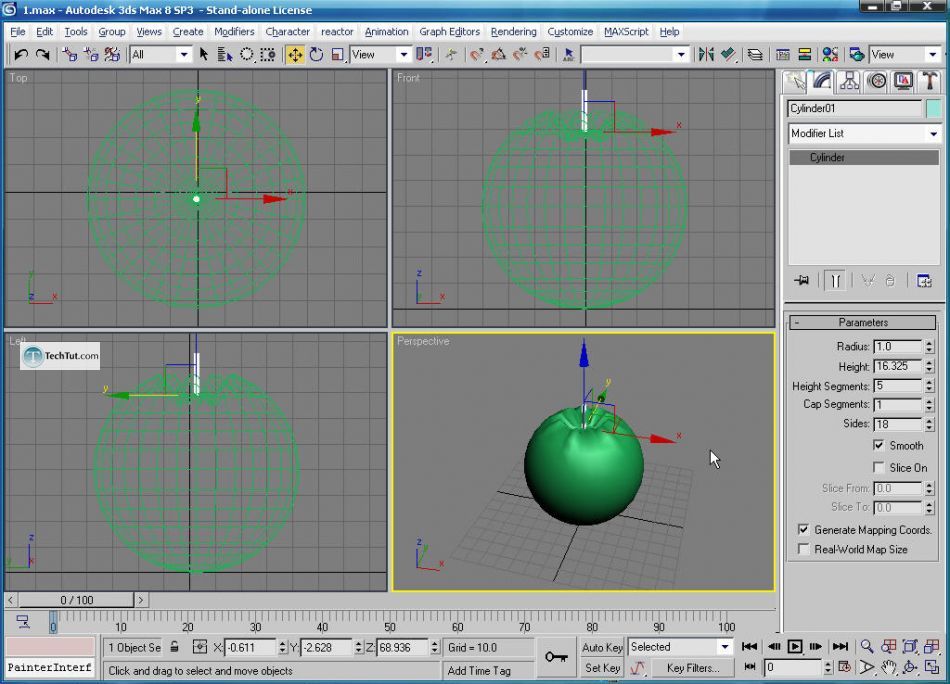Select the Select and Move tool

[295, 55]
